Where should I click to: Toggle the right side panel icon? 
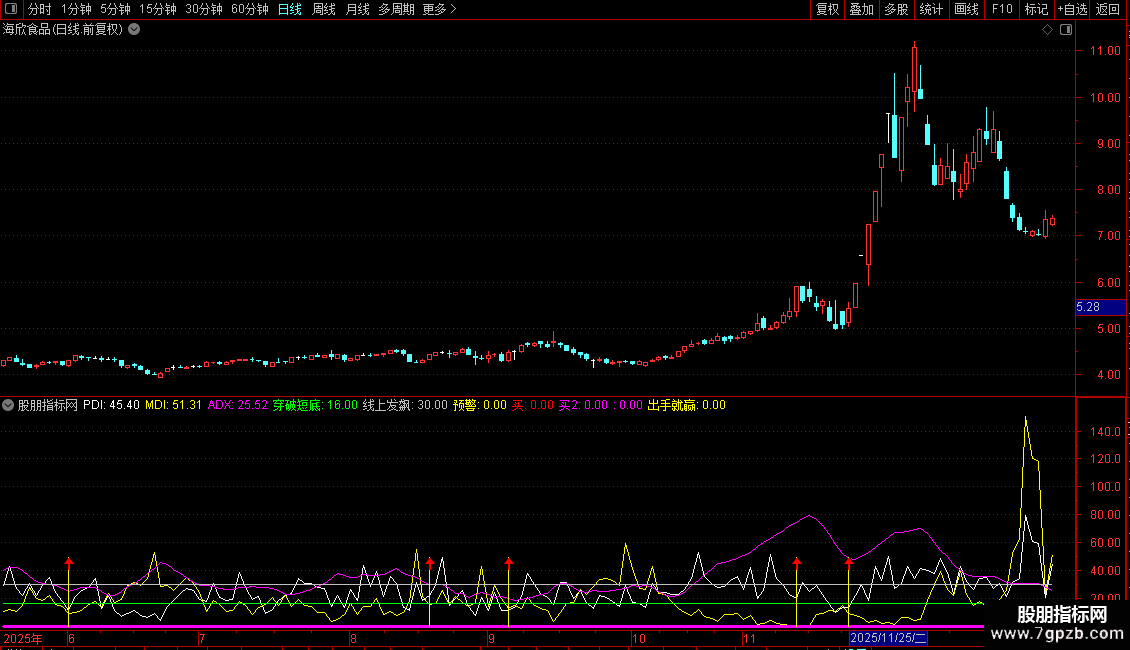1066,30
